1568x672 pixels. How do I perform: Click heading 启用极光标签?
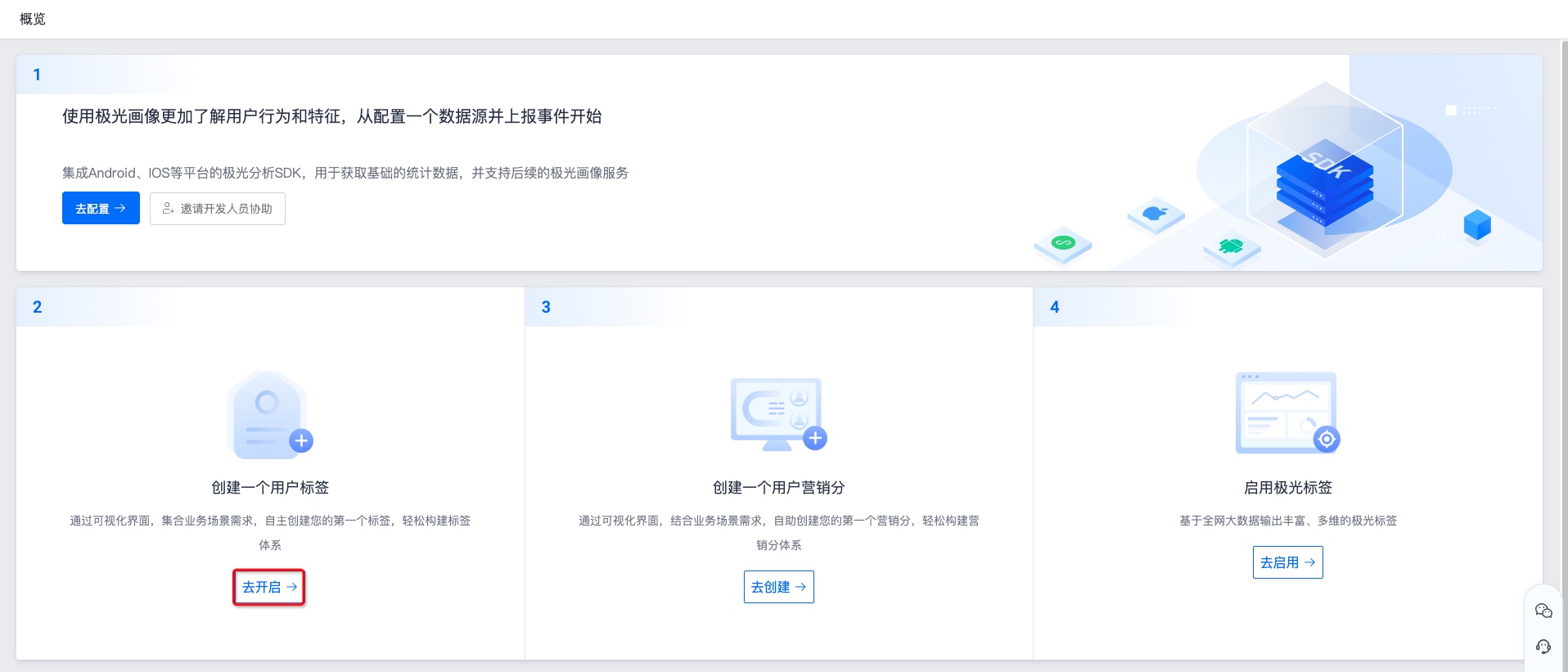coord(1288,488)
